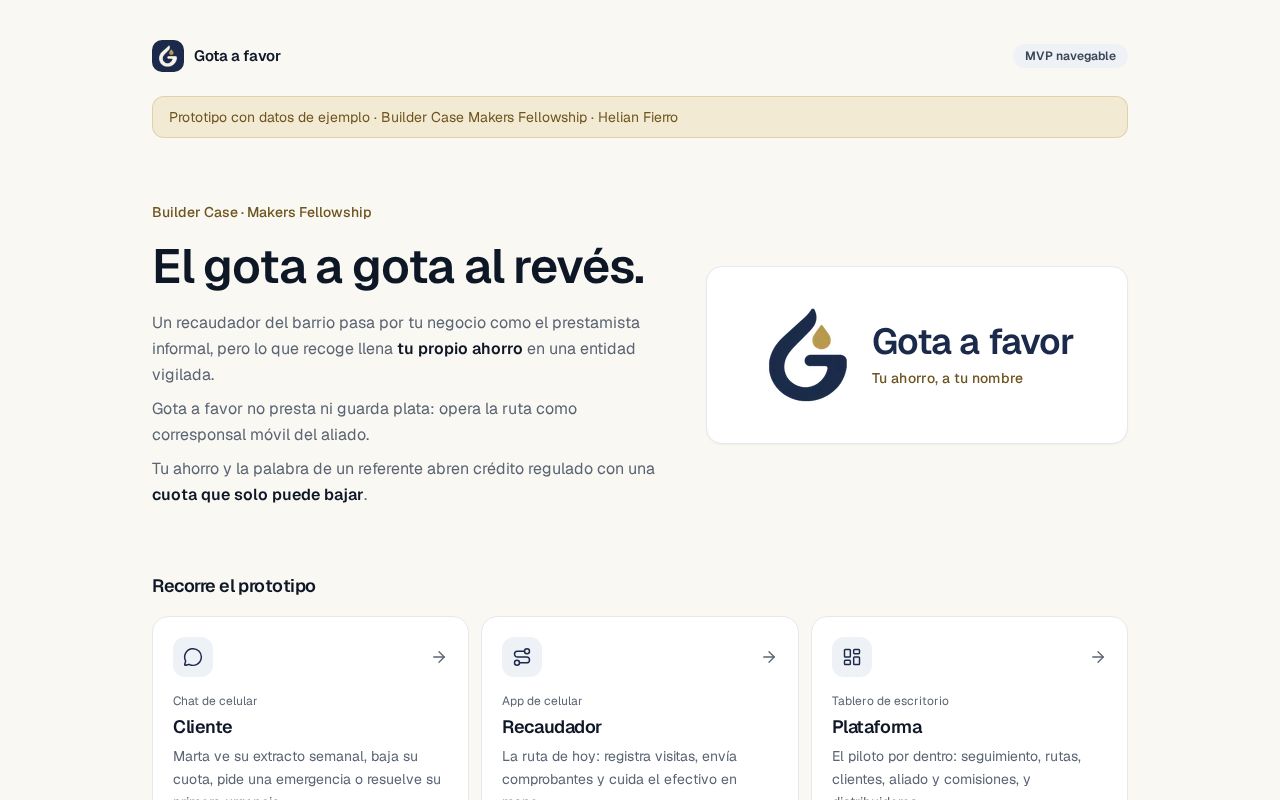1280x800 pixels.
Task: Follow the arrow on the Cliente card
Action: (439, 657)
